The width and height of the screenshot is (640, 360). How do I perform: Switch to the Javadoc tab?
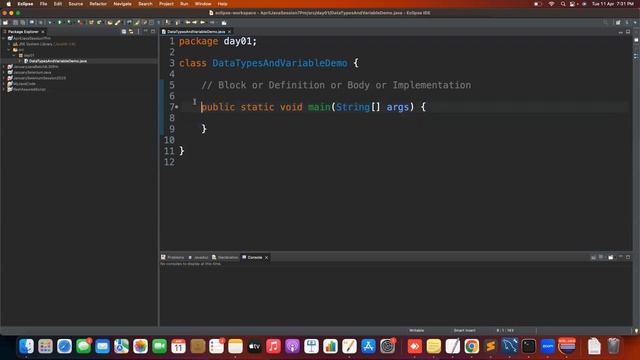pyautogui.click(x=198, y=257)
